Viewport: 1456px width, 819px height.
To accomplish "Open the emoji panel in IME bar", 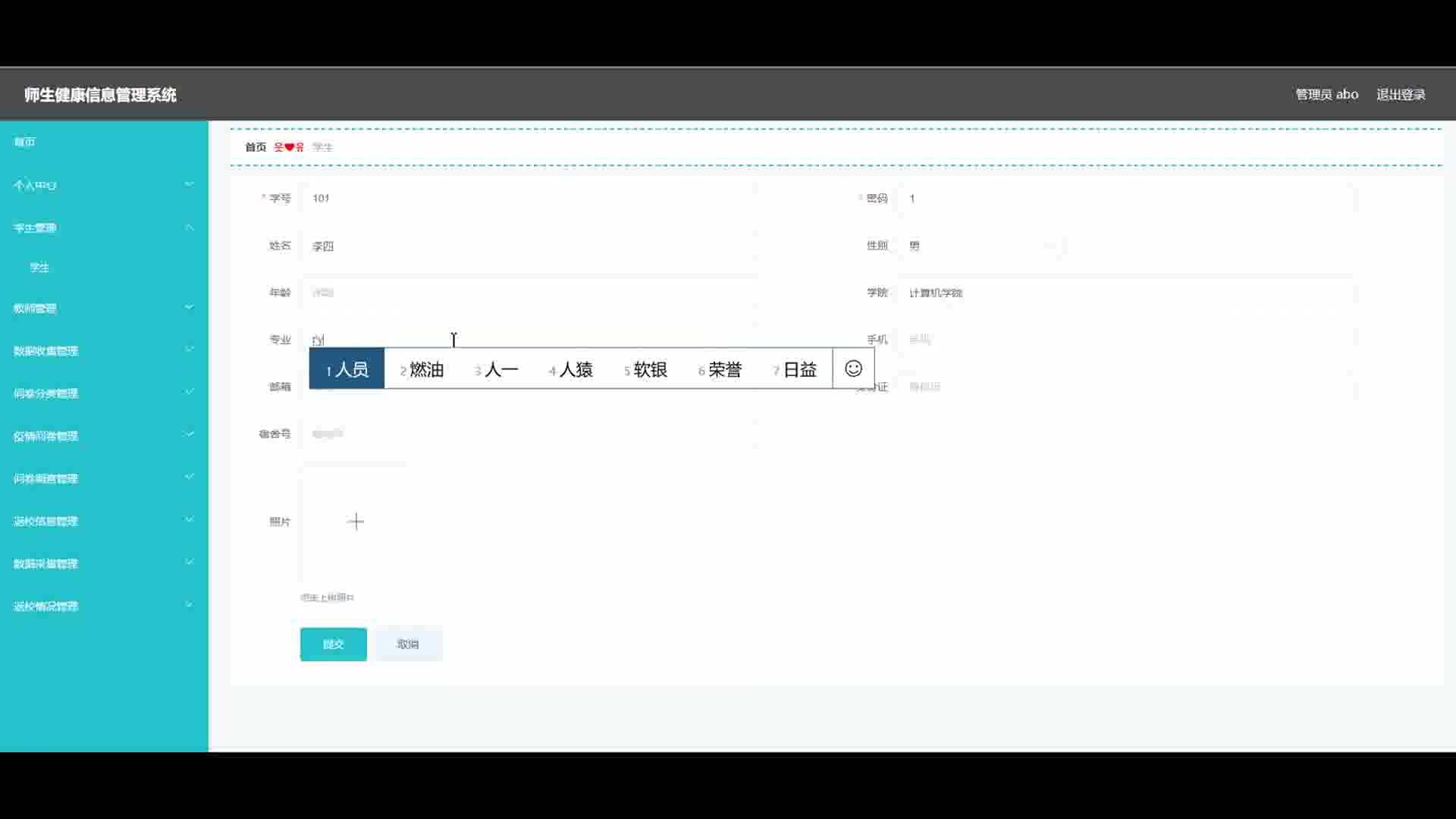I will pos(853,369).
